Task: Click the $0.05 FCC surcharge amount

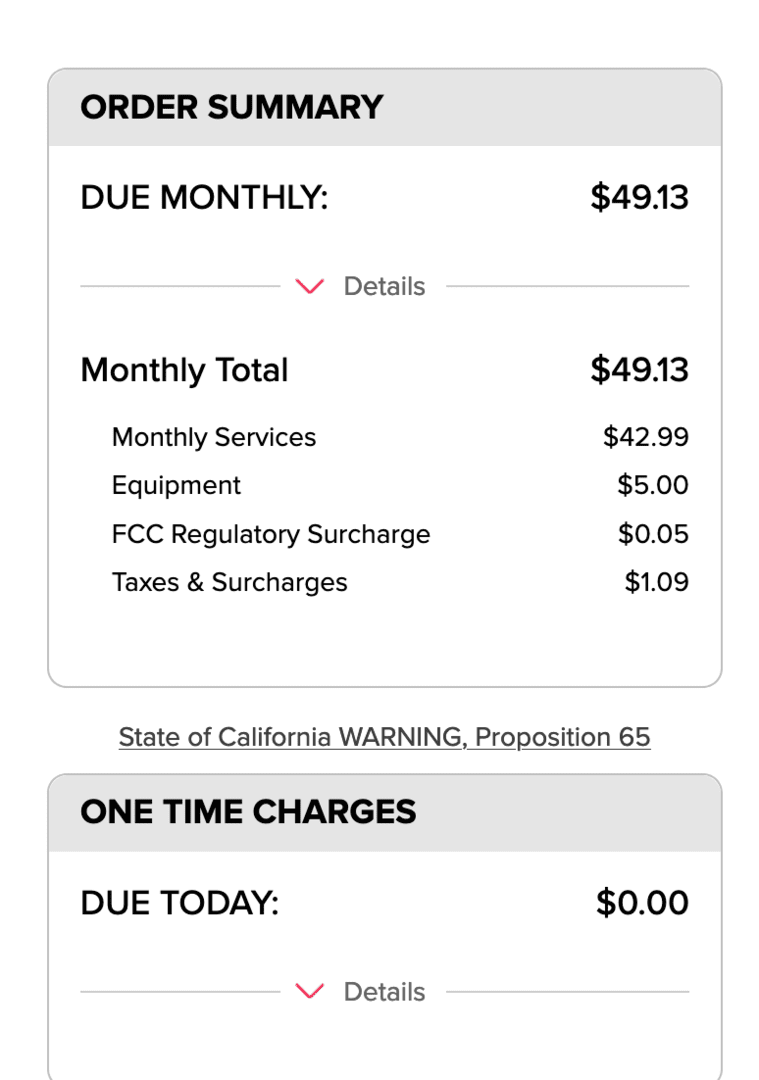Action: tap(653, 534)
